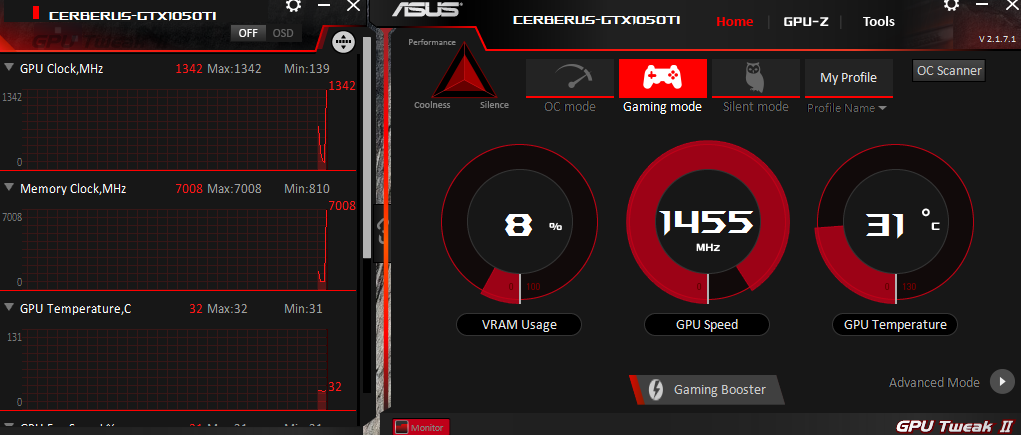Collapse the Memory Clock graph
This screenshot has height=435, width=1021.
point(9,188)
